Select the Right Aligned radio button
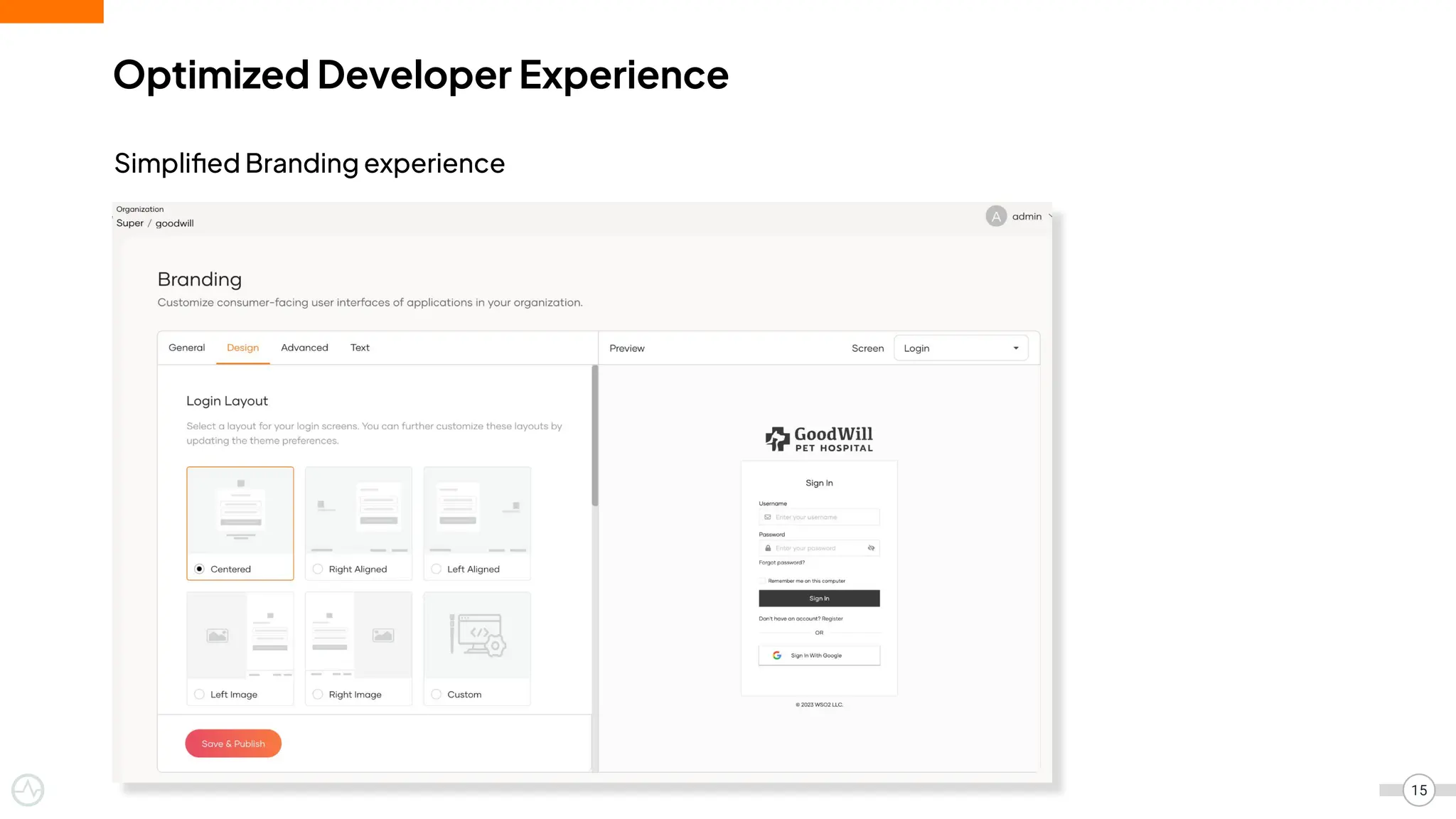The height and width of the screenshot is (819, 1456). tap(318, 569)
